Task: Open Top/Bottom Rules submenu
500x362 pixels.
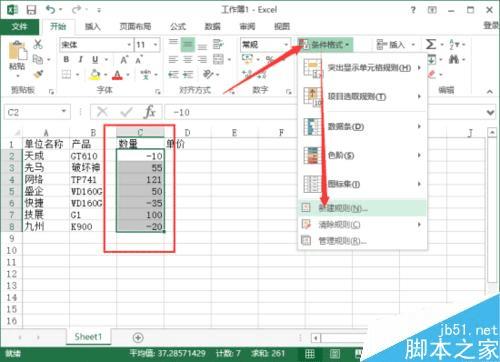Action: 362,97
